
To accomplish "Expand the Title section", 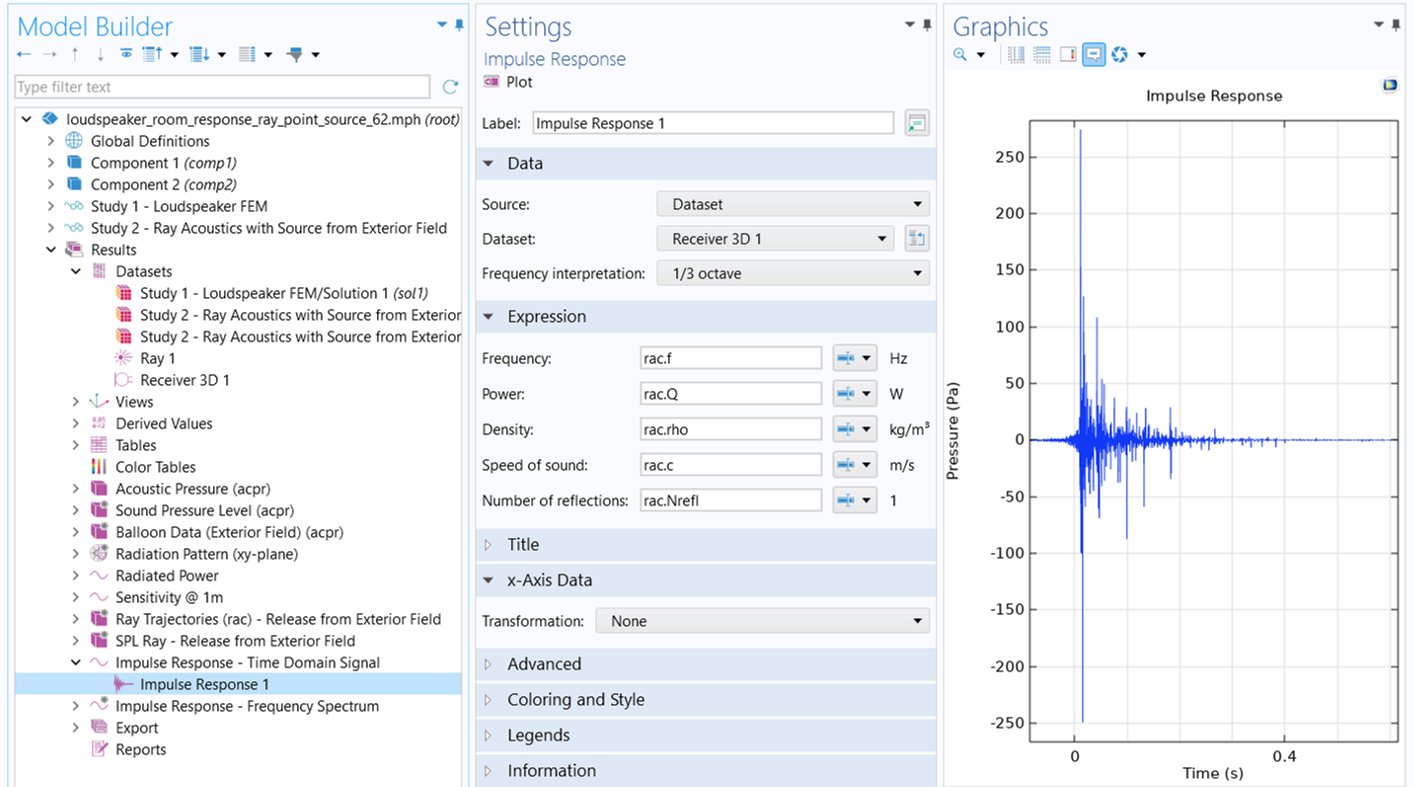I will click(x=489, y=545).
